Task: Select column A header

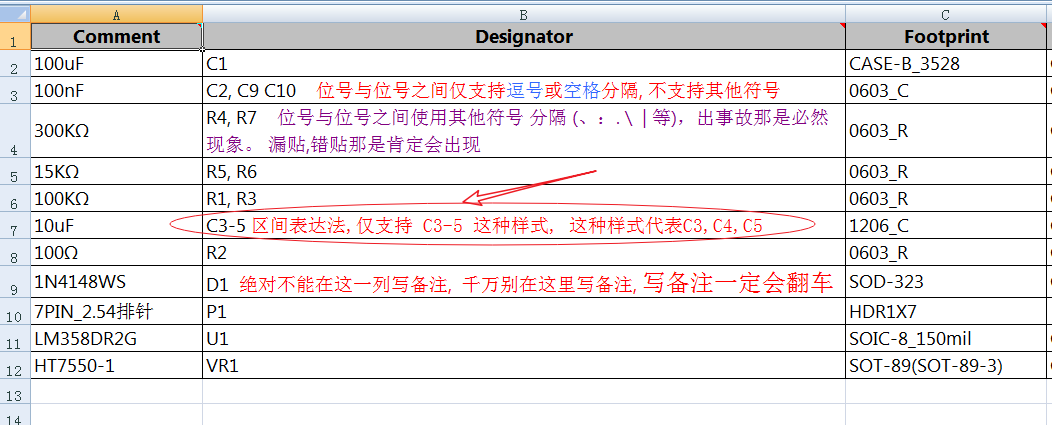Action: (116, 14)
